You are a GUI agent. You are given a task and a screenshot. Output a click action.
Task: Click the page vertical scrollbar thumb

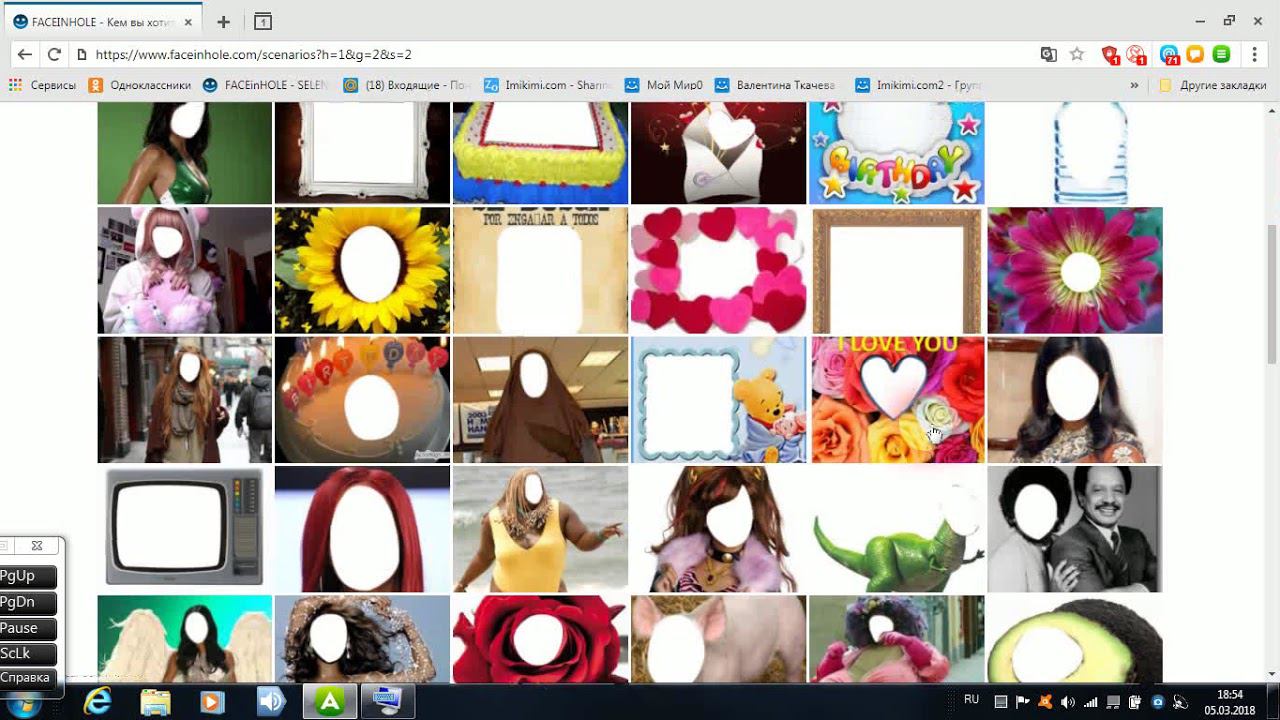1272,295
